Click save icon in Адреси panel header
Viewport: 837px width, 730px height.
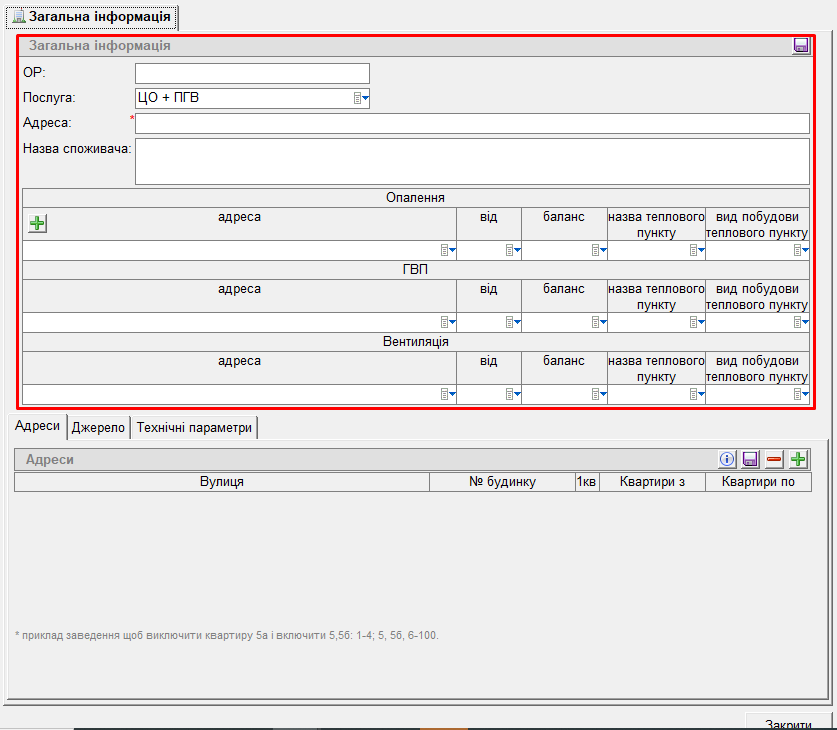[750, 459]
